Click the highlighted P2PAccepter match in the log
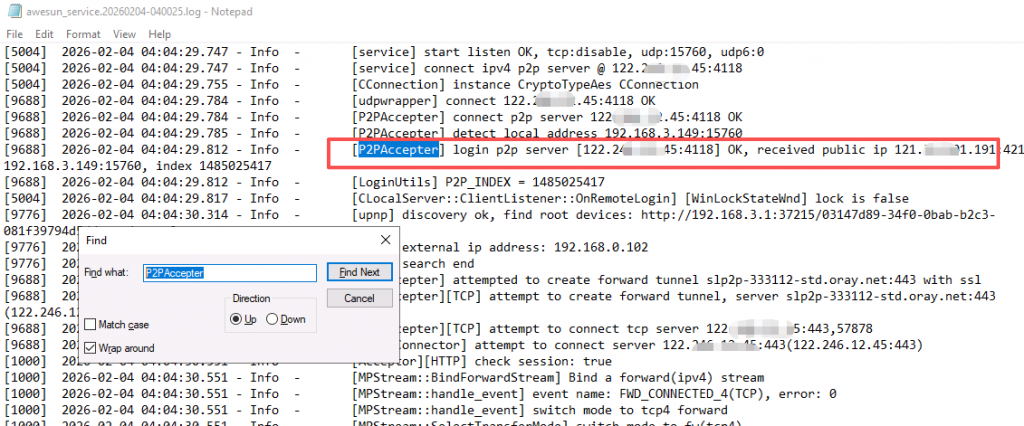This screenshot has height=426, width=1024. (398, 150)
